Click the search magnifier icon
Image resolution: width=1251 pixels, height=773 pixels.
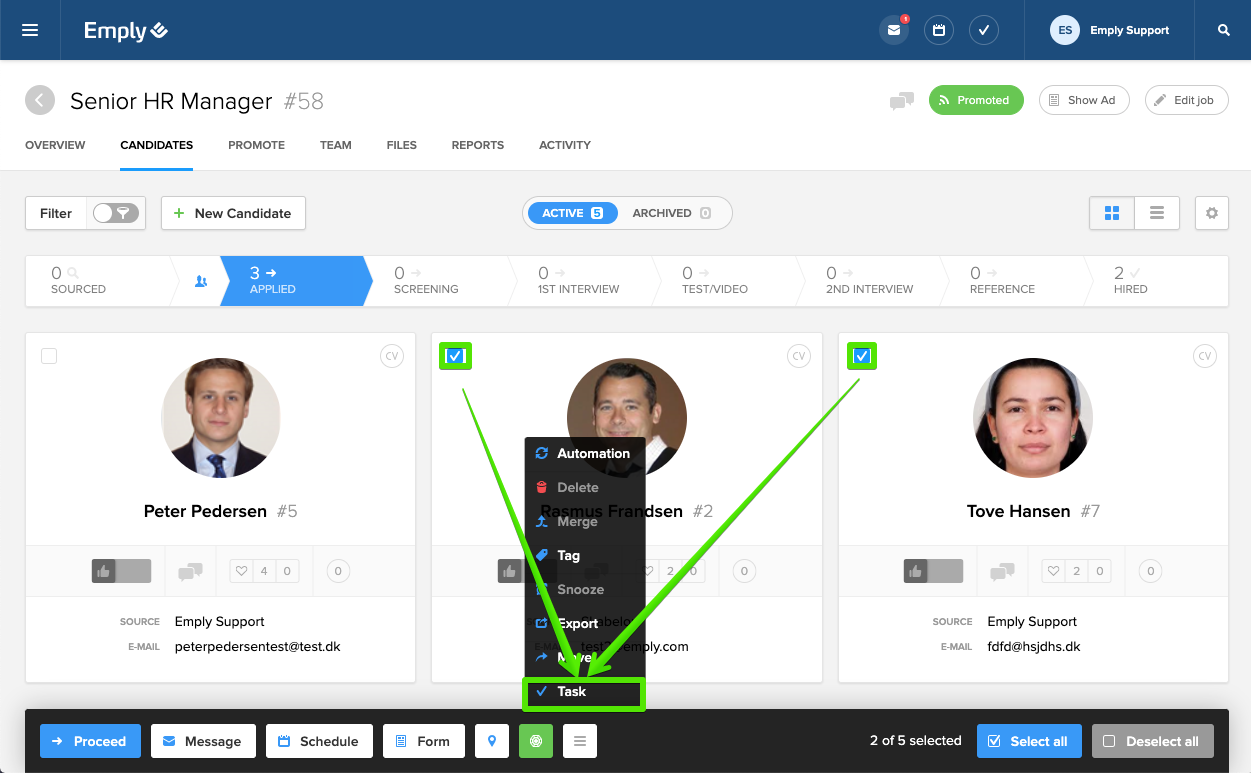(1223, 30)
